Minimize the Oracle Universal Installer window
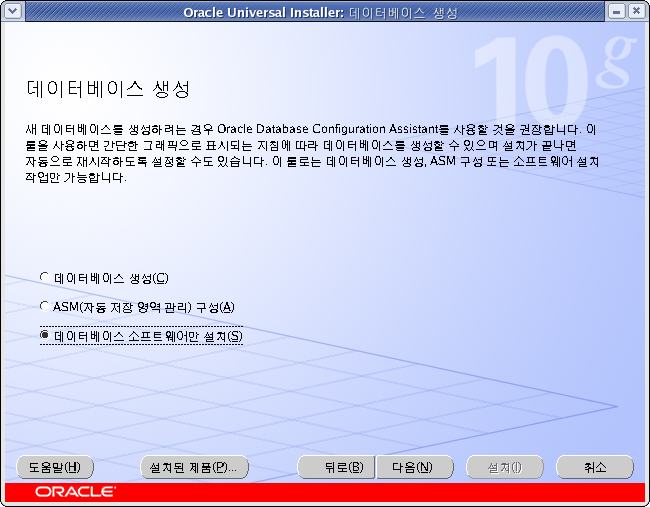This screenshot has width=650, height=507. [617, 11]
